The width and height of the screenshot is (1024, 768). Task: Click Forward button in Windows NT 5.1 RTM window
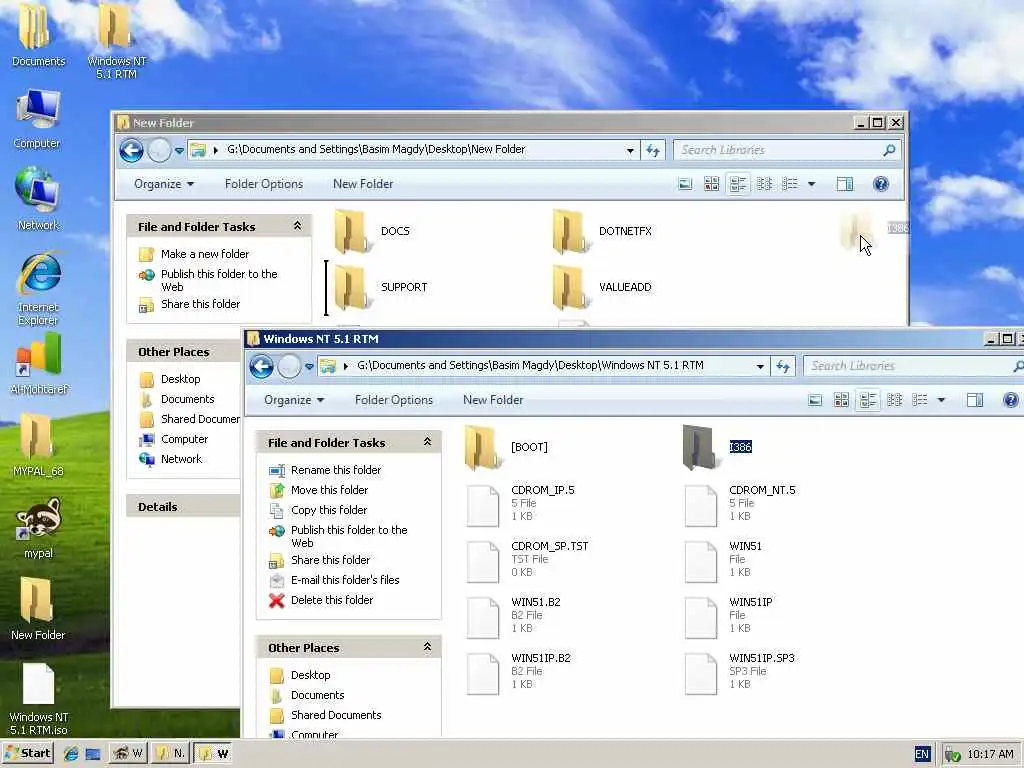(289, 366)
